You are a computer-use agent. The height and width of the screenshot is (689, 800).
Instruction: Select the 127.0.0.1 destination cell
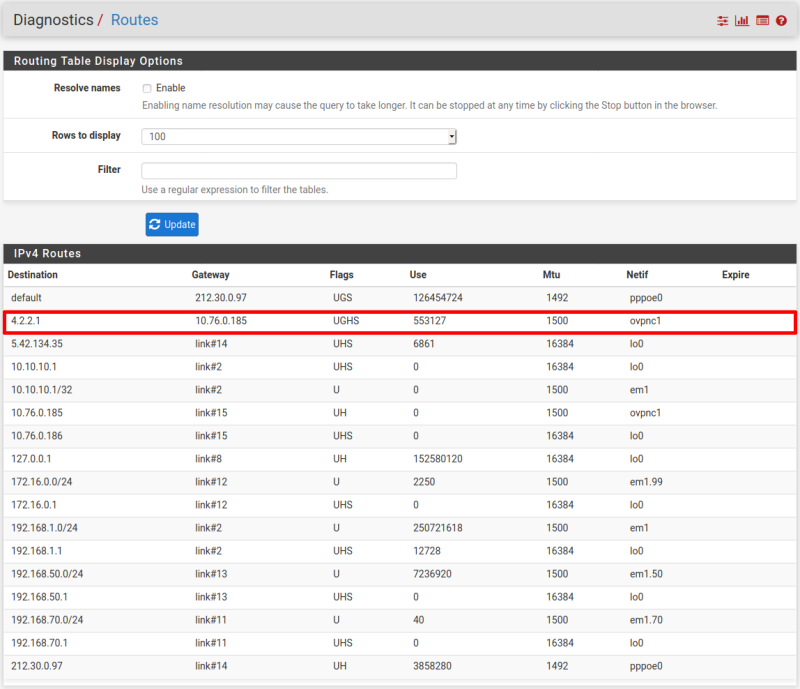[31, 458]
